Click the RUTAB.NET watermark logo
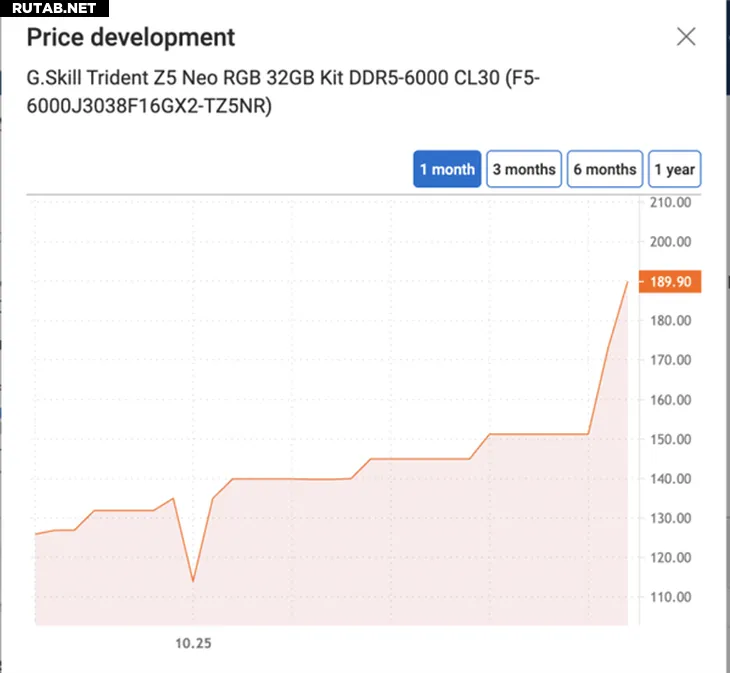The height and width of the screenshot is (673, 730). pos(54,9)
